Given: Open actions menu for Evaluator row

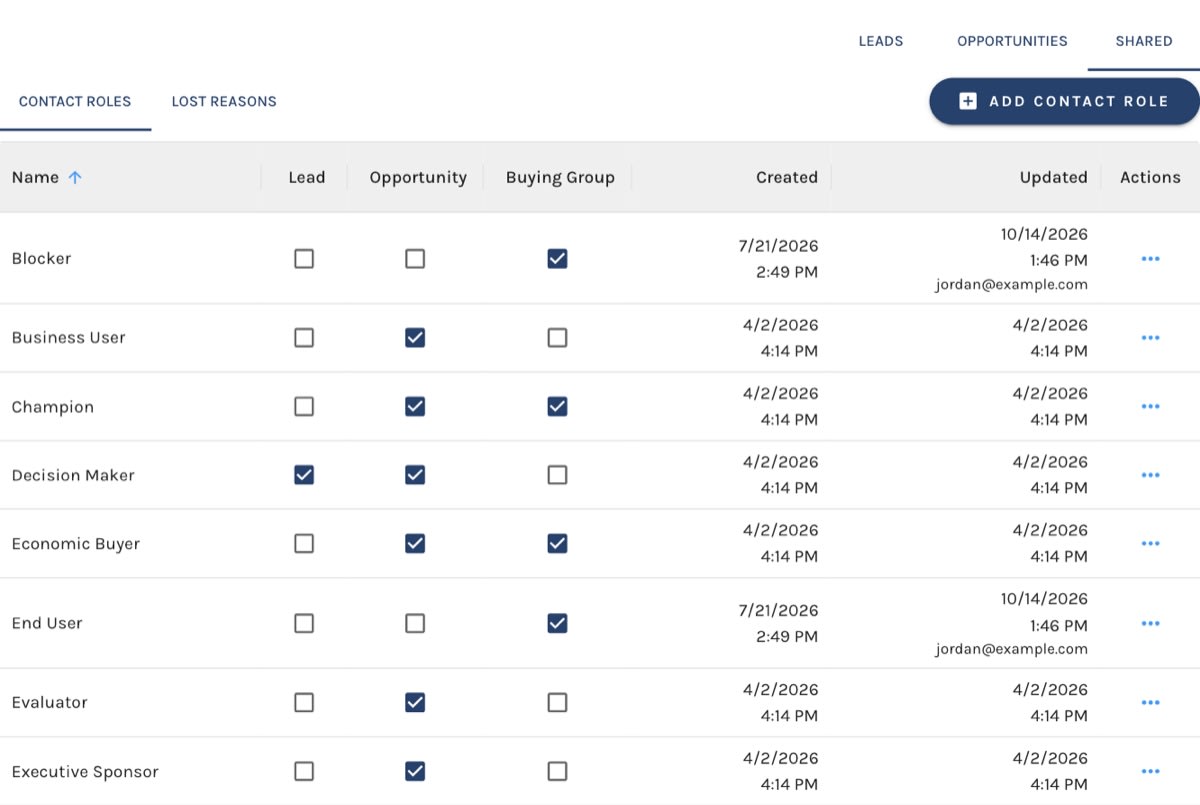Looking at the screenshot, I should tap(1150, 703).
